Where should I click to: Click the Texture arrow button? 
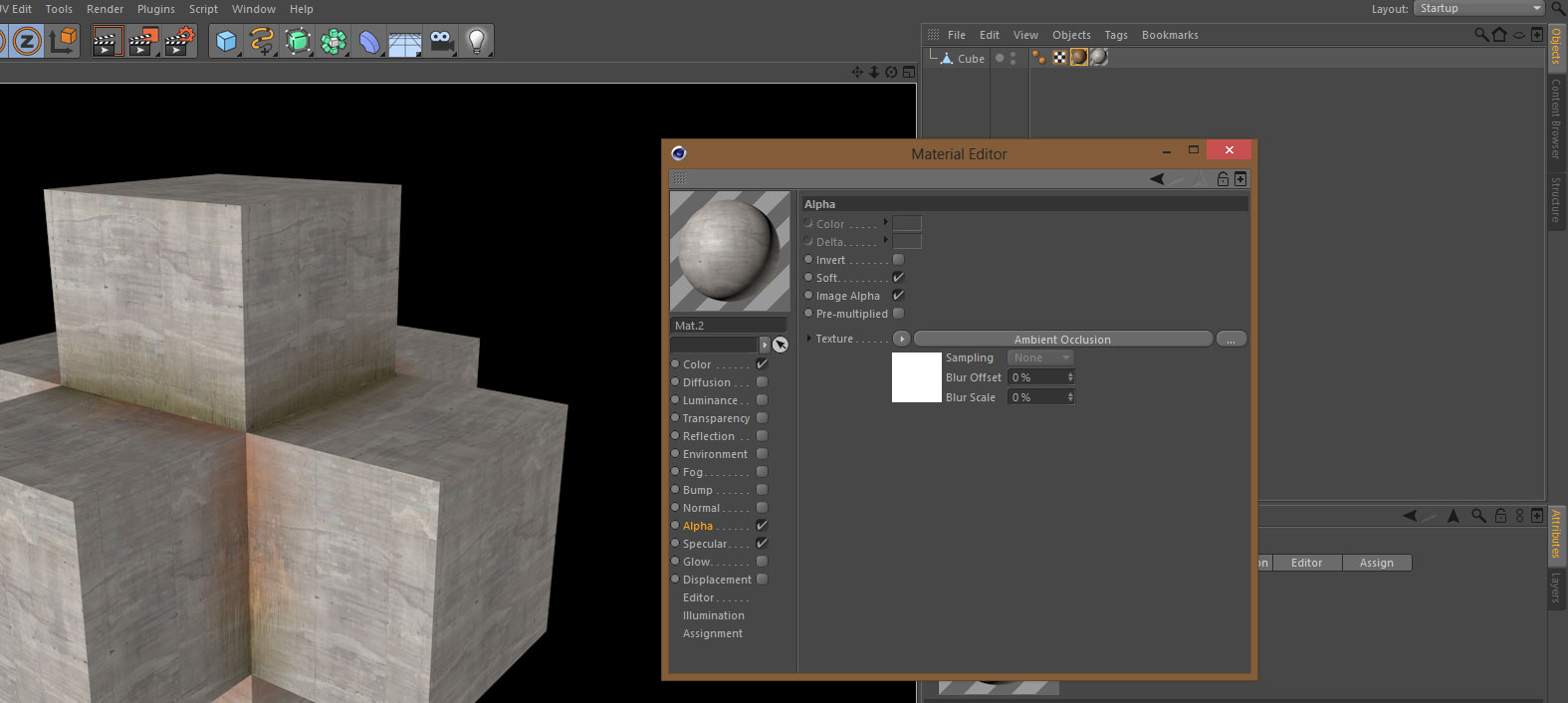[901, 340]
